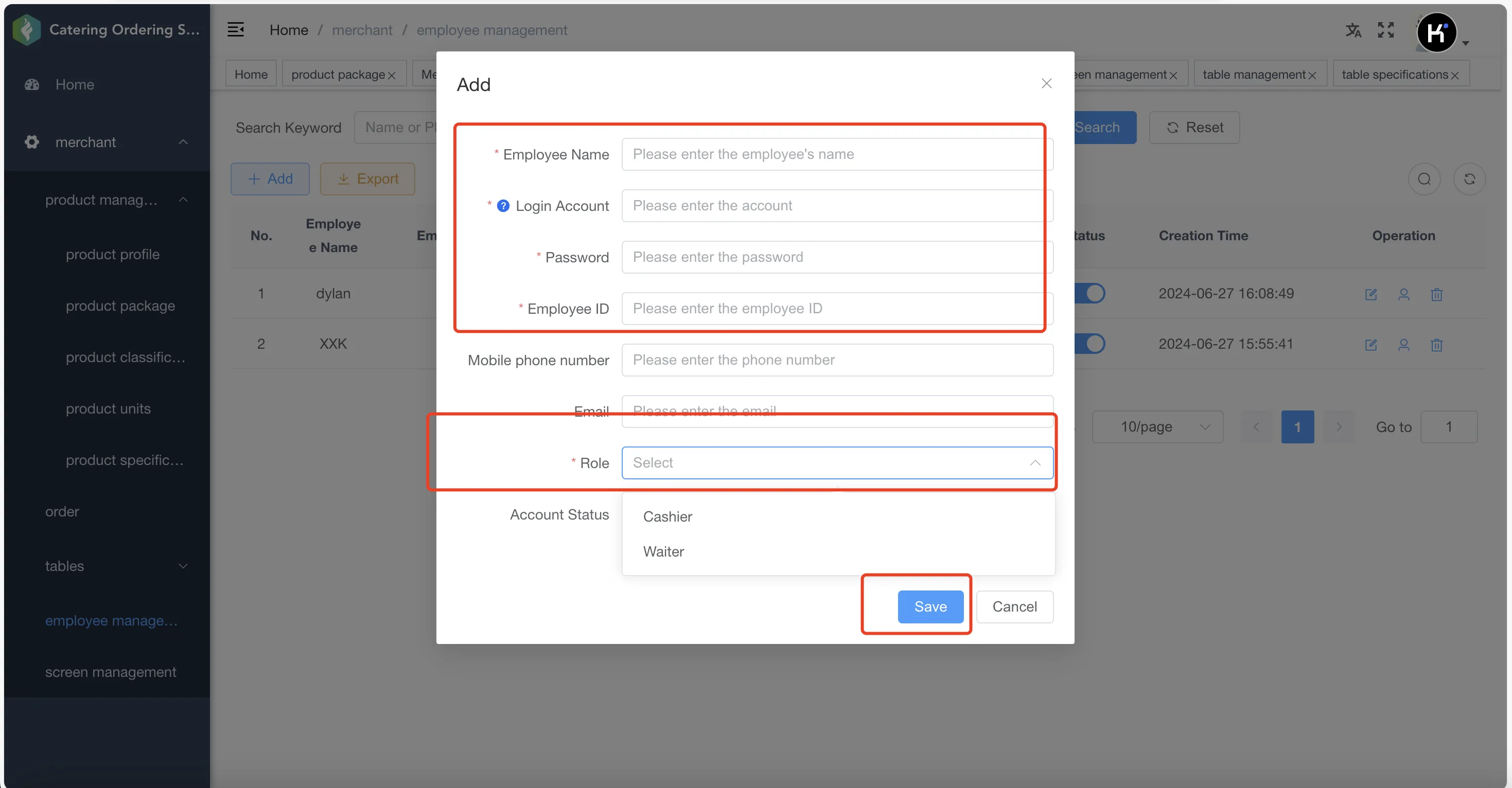Cancel the Add dialog

pos(1014,607)
